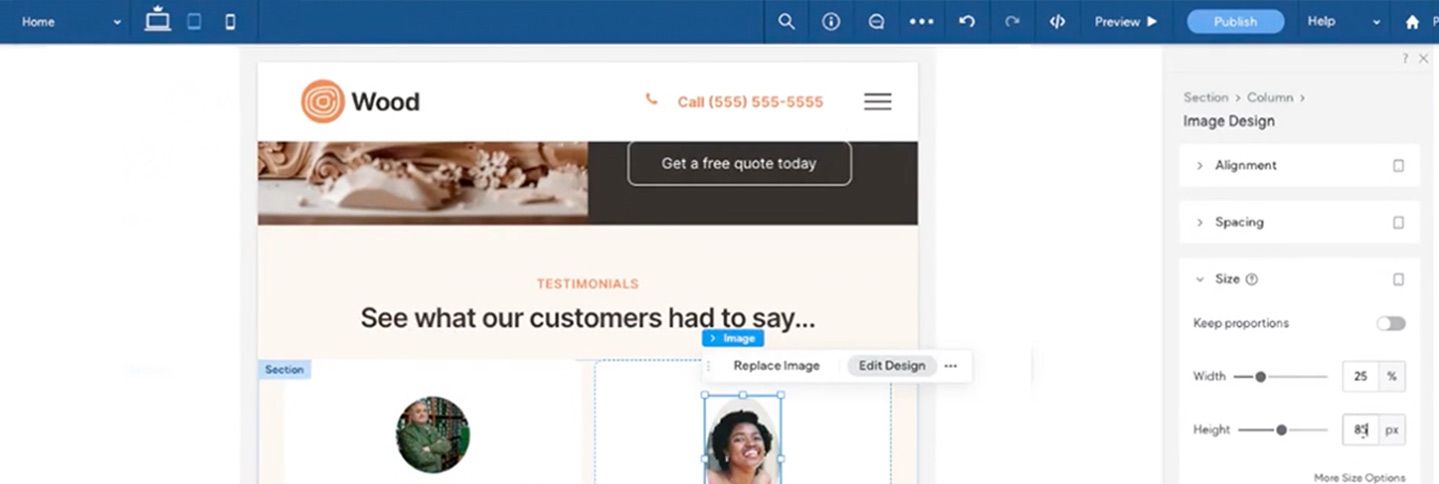Switch to desktop view icon
This screenshot has height=484, width=1439.
[x=158, y=20]
